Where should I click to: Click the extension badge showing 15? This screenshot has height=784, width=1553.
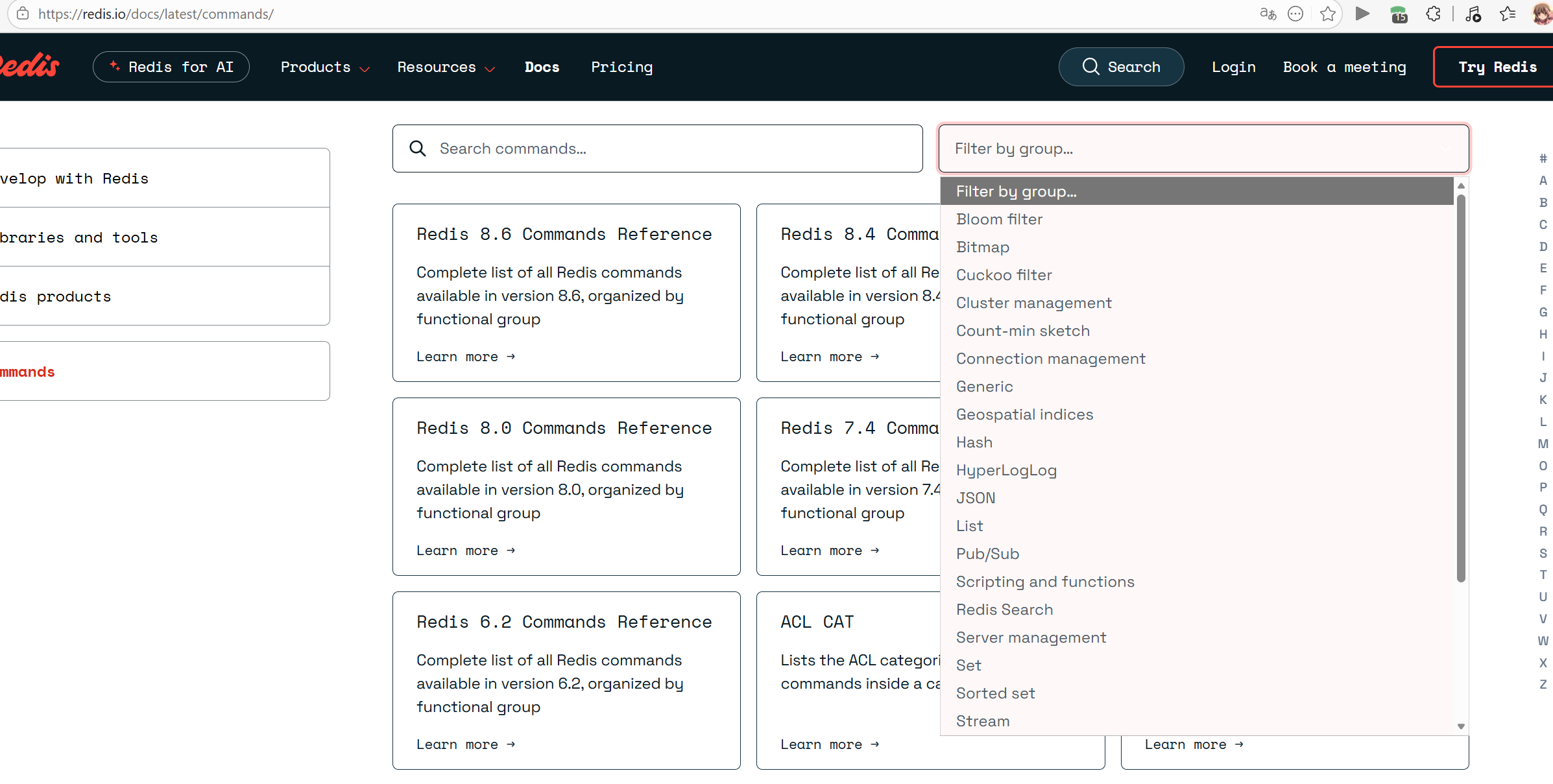point(1399,14)
